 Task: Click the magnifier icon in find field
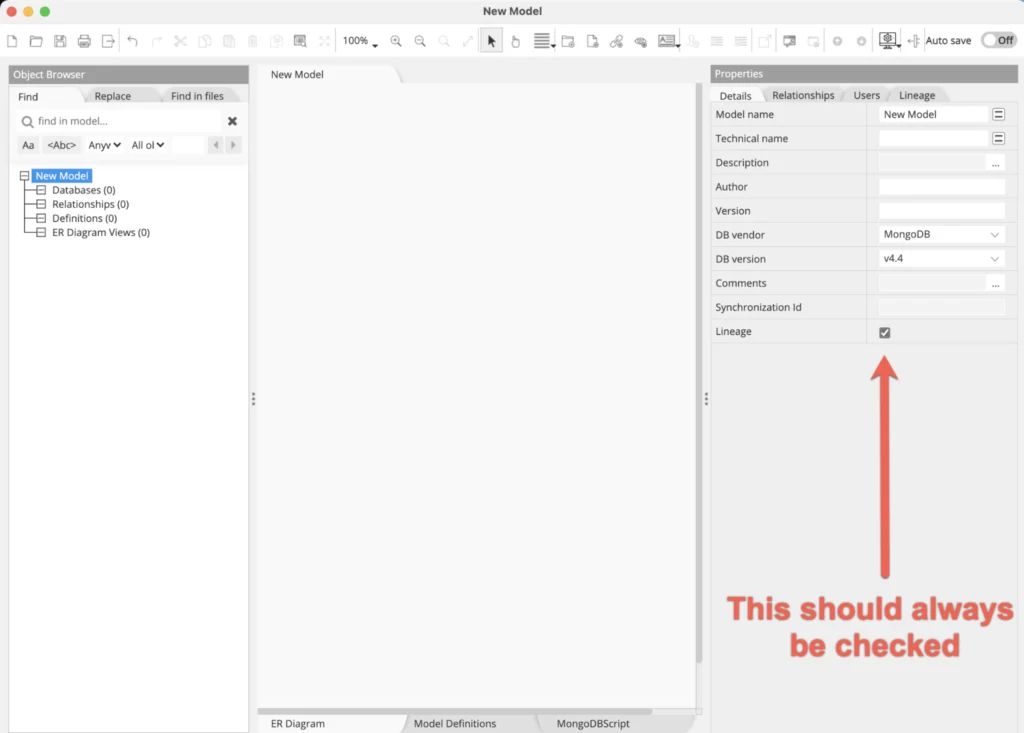pyautogui.click(x=27, y=122)
